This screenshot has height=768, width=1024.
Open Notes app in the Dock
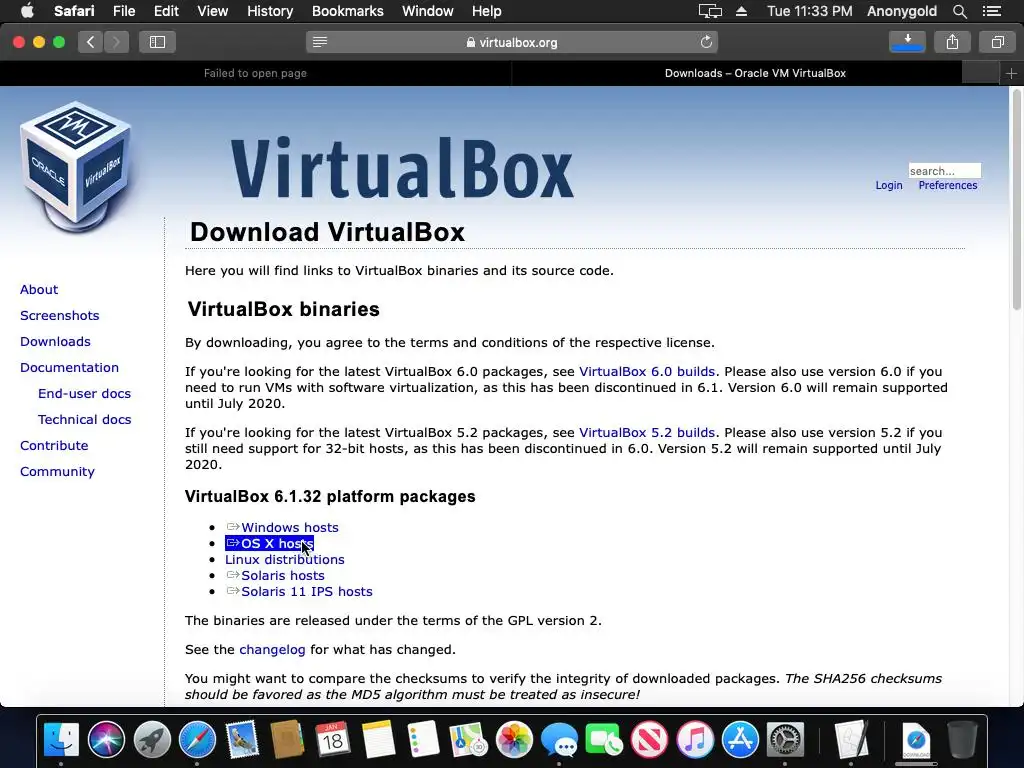378,739
